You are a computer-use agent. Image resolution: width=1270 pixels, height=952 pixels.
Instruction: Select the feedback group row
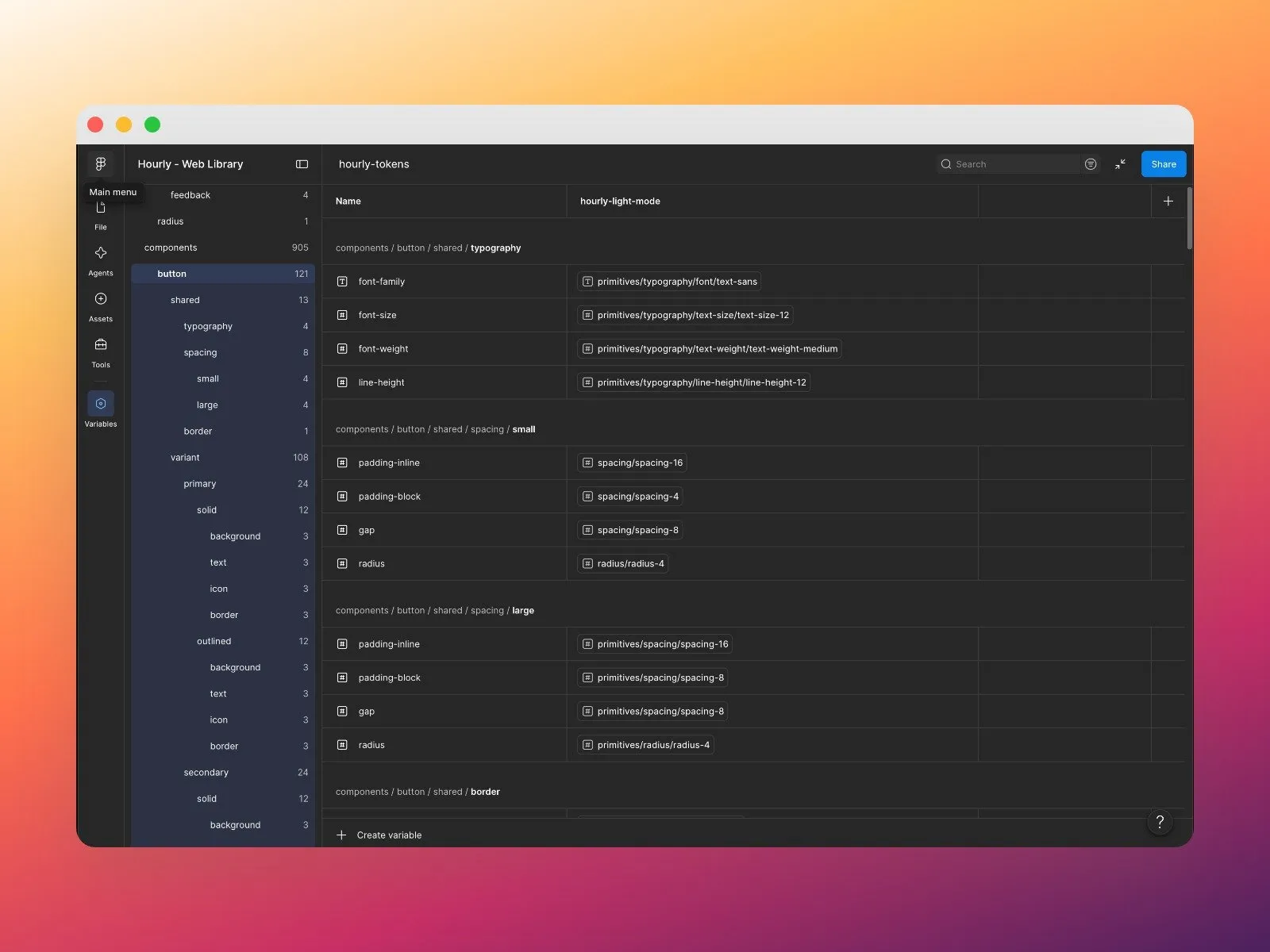point(223,195)
